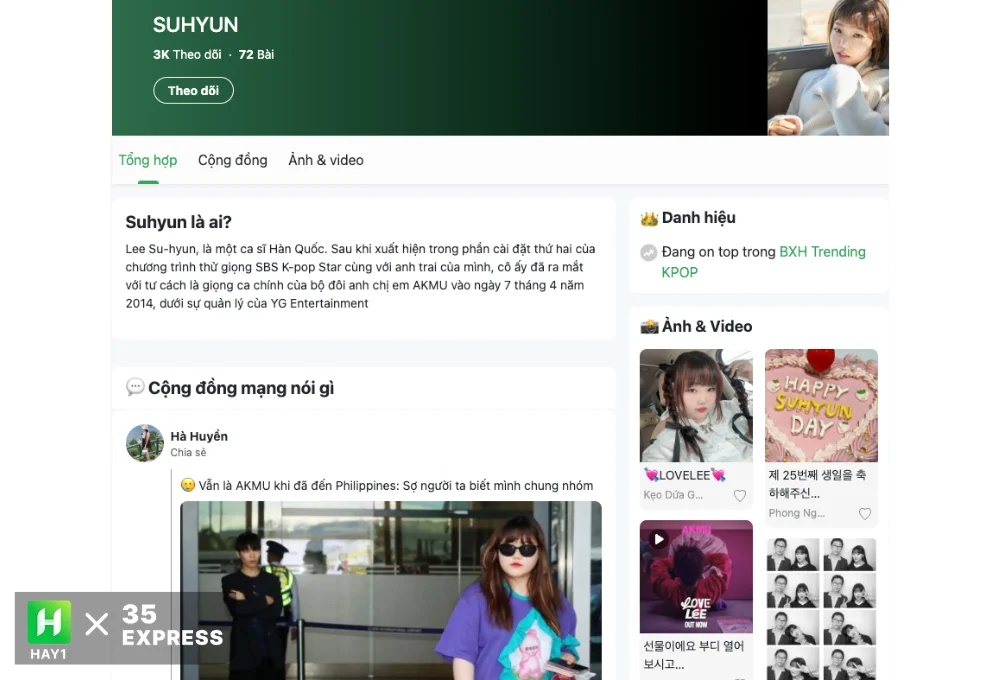The height and width of the screenshot is (680, 1000).
Task: Click the Chia sẻ label under Hà Huyền
Action: [x=188, y=452]
